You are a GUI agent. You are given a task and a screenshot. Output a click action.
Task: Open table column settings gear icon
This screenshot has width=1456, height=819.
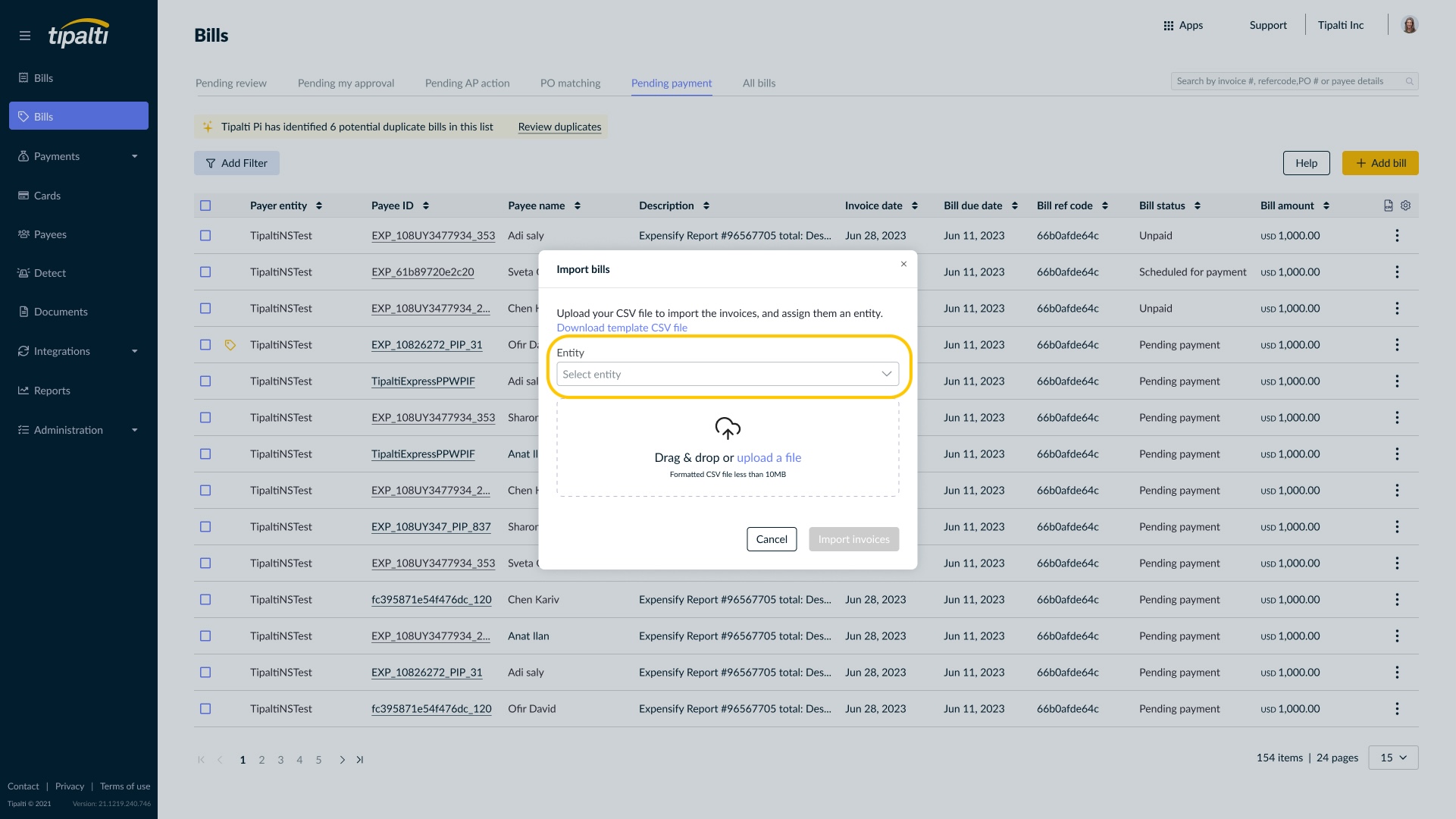tap(1406, 206)
